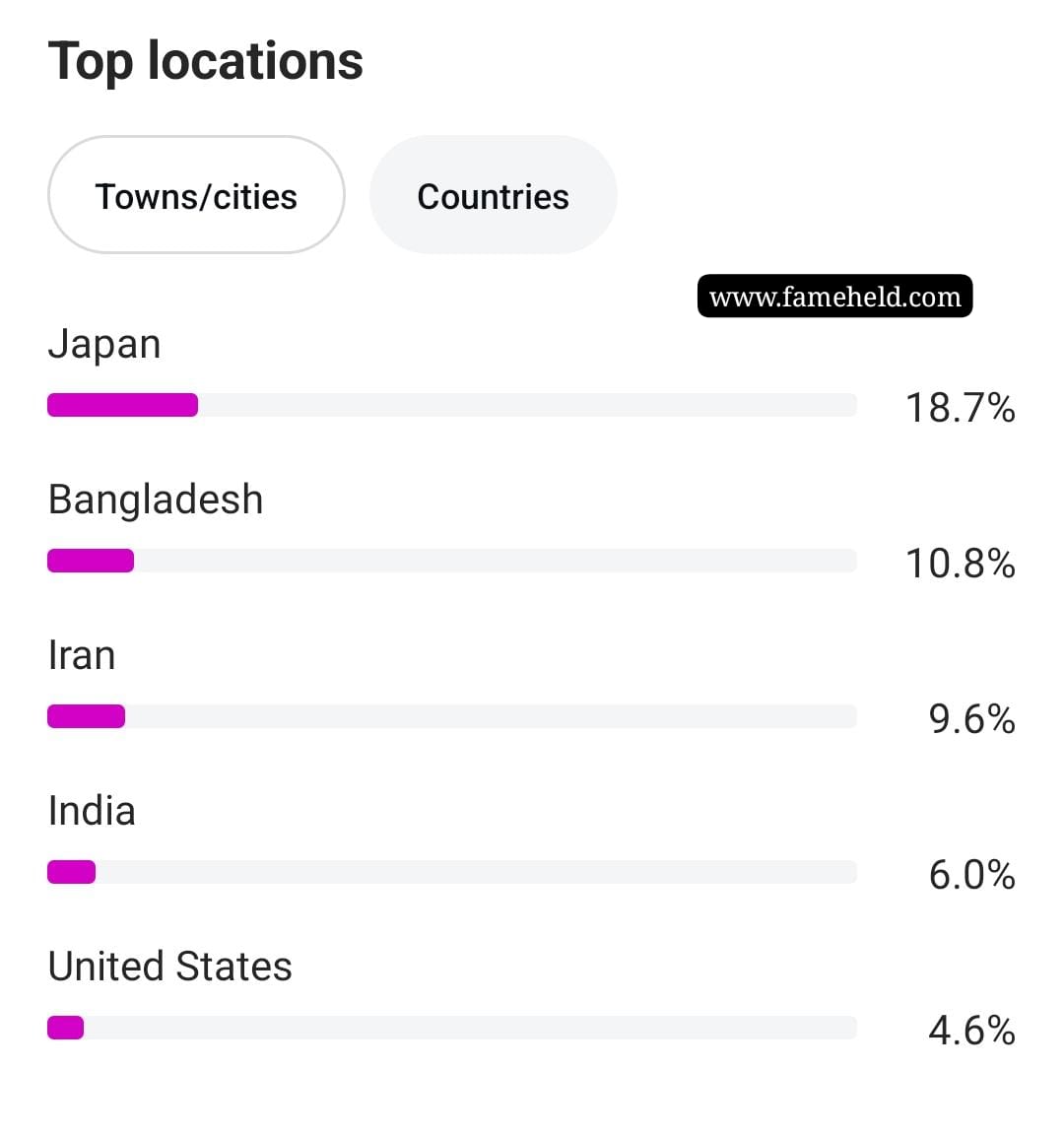
Task: Click the Top locations heading
Action: [x=205, y=62]
